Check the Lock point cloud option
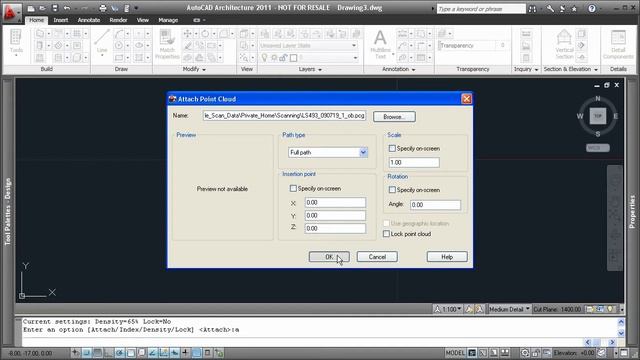640x360 pixels. click(x=386, y=233)
